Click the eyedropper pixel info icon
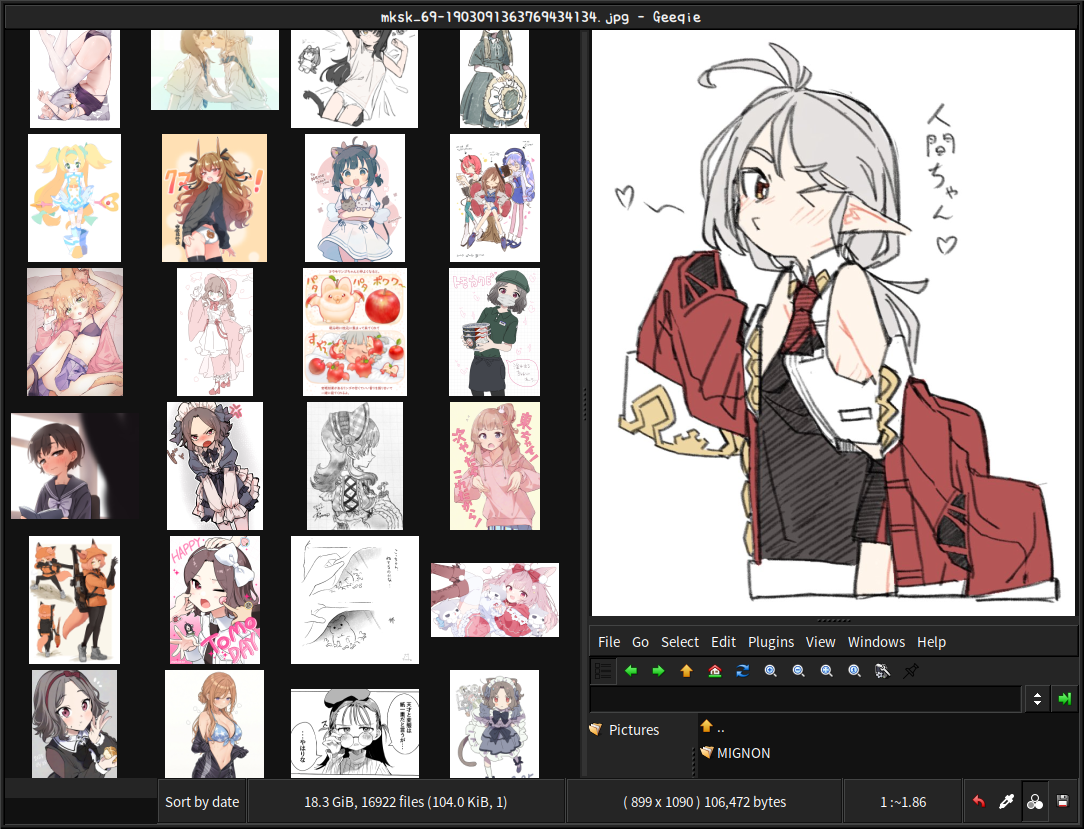 pos(1007,802)
